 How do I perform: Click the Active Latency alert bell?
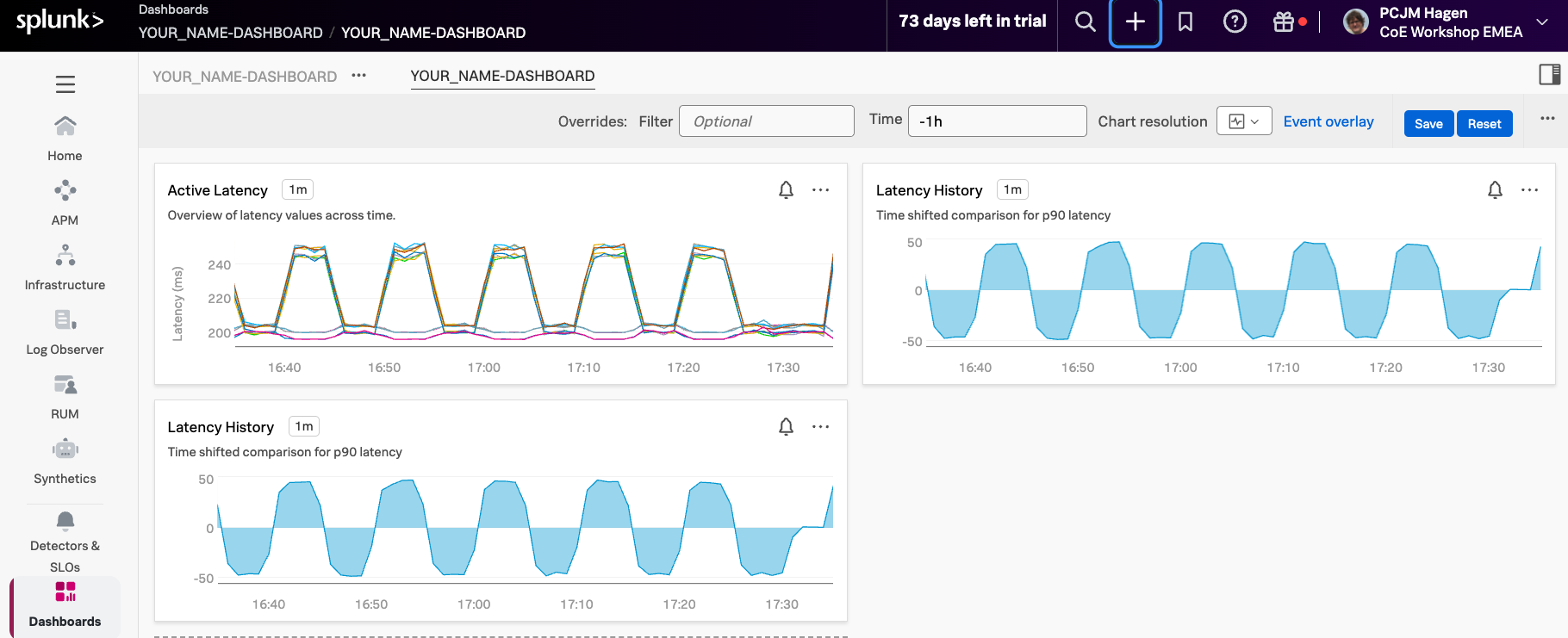pos(786,190)
